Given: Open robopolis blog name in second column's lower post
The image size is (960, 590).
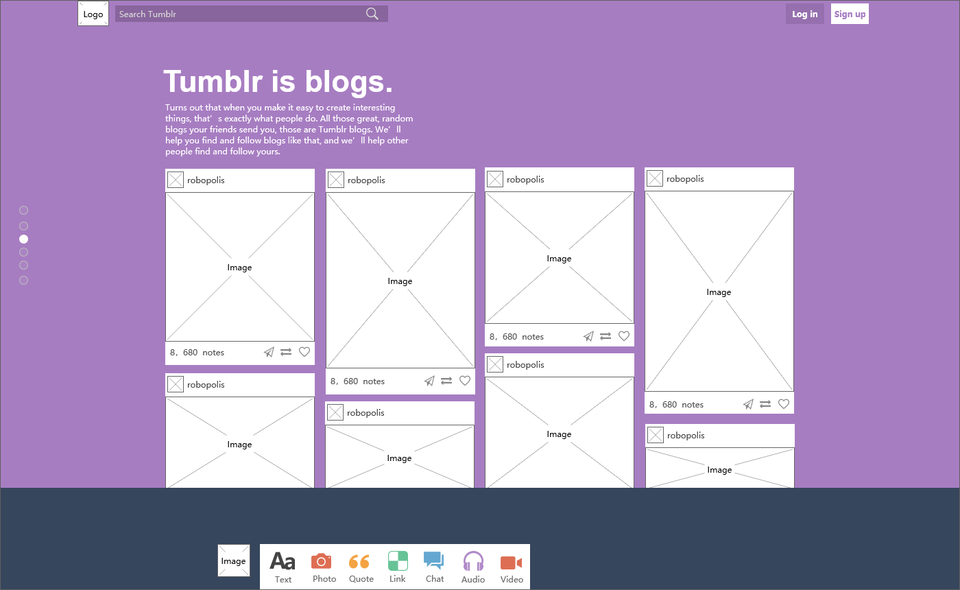Looking at the screenshot, I should tap(366, 413).
